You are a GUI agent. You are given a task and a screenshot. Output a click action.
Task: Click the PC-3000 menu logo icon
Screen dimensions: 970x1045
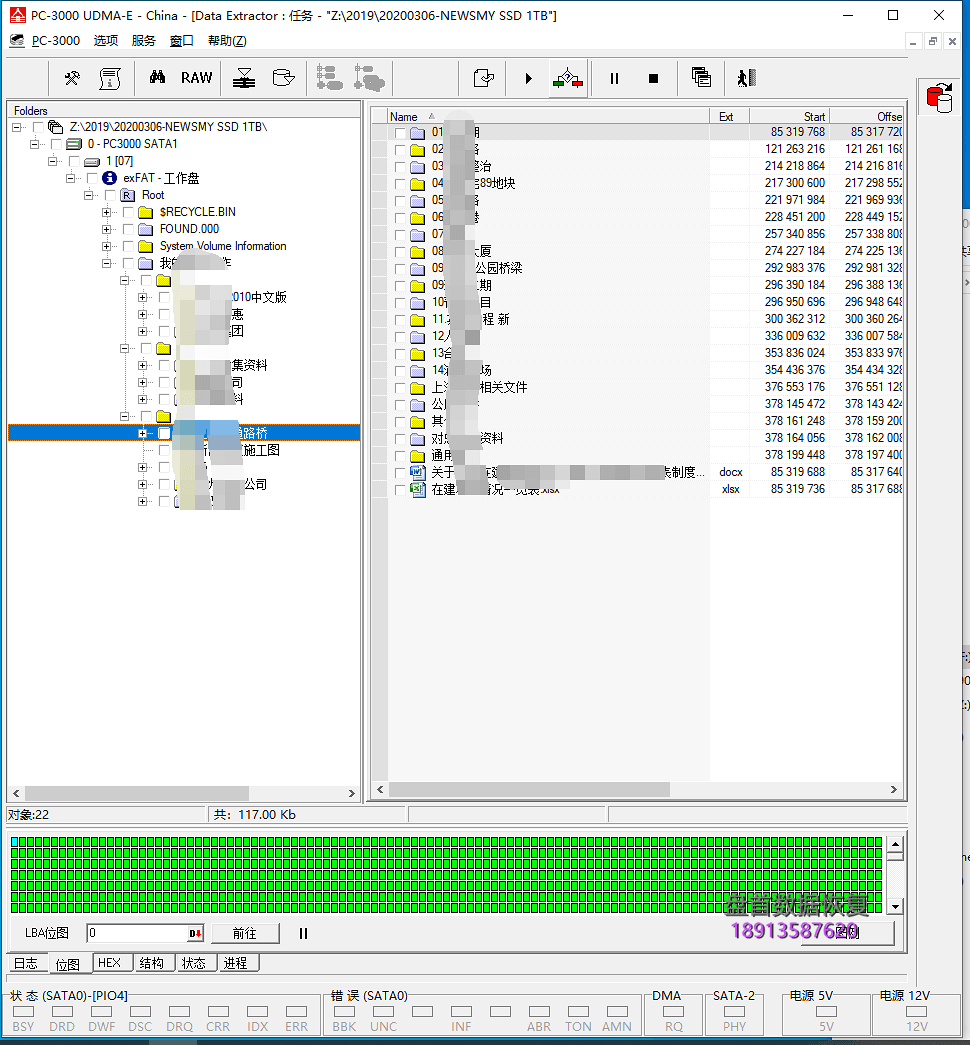17,41
